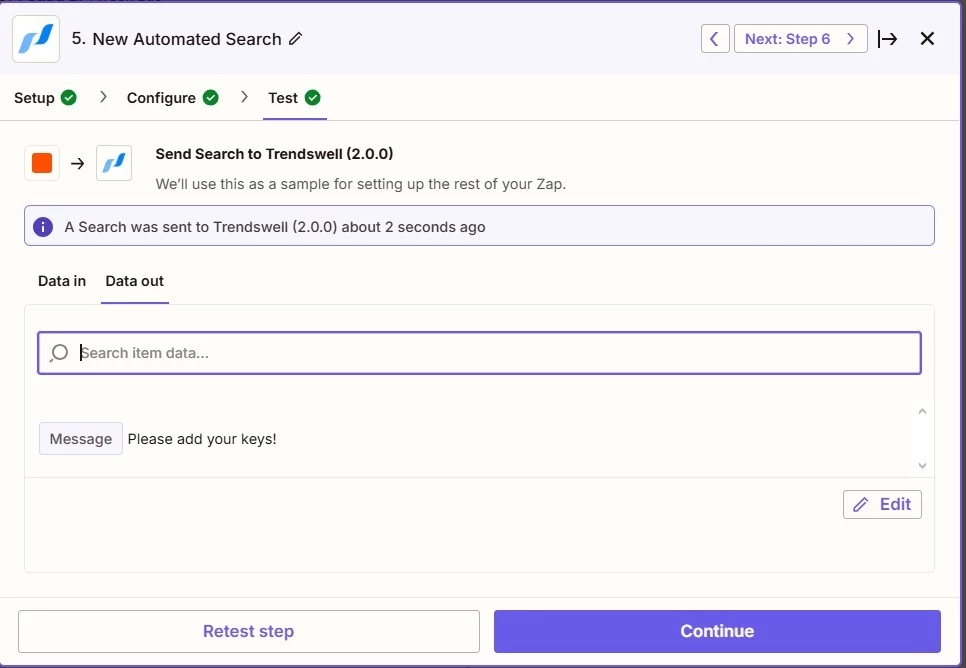
Task: Click the Retest step button
Action: click(249, 631)
